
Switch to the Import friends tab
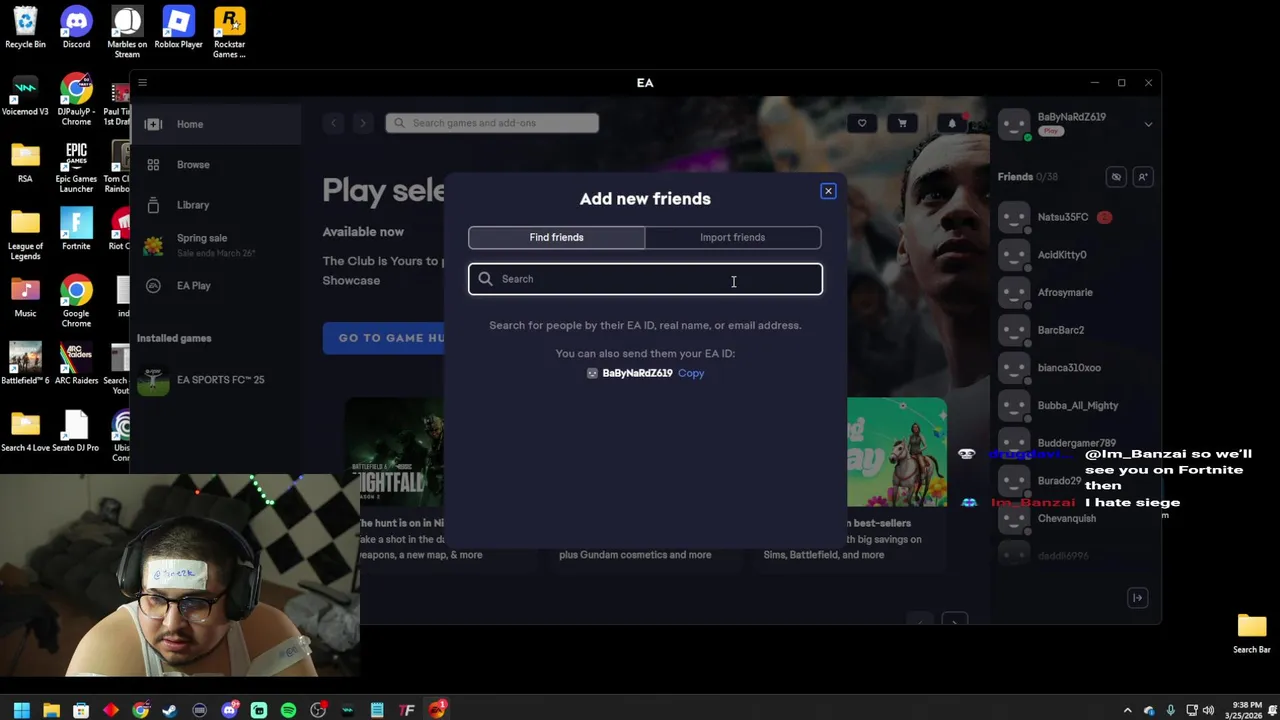(733, 237)
